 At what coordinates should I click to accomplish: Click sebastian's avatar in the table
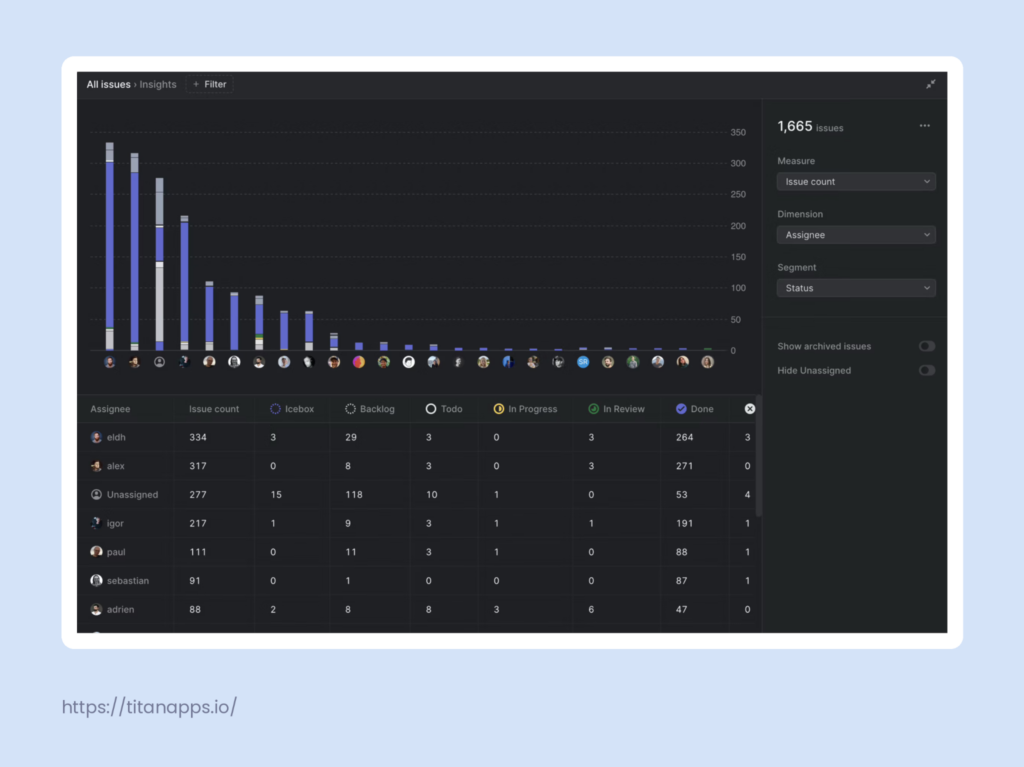click(x=96, y=581)
